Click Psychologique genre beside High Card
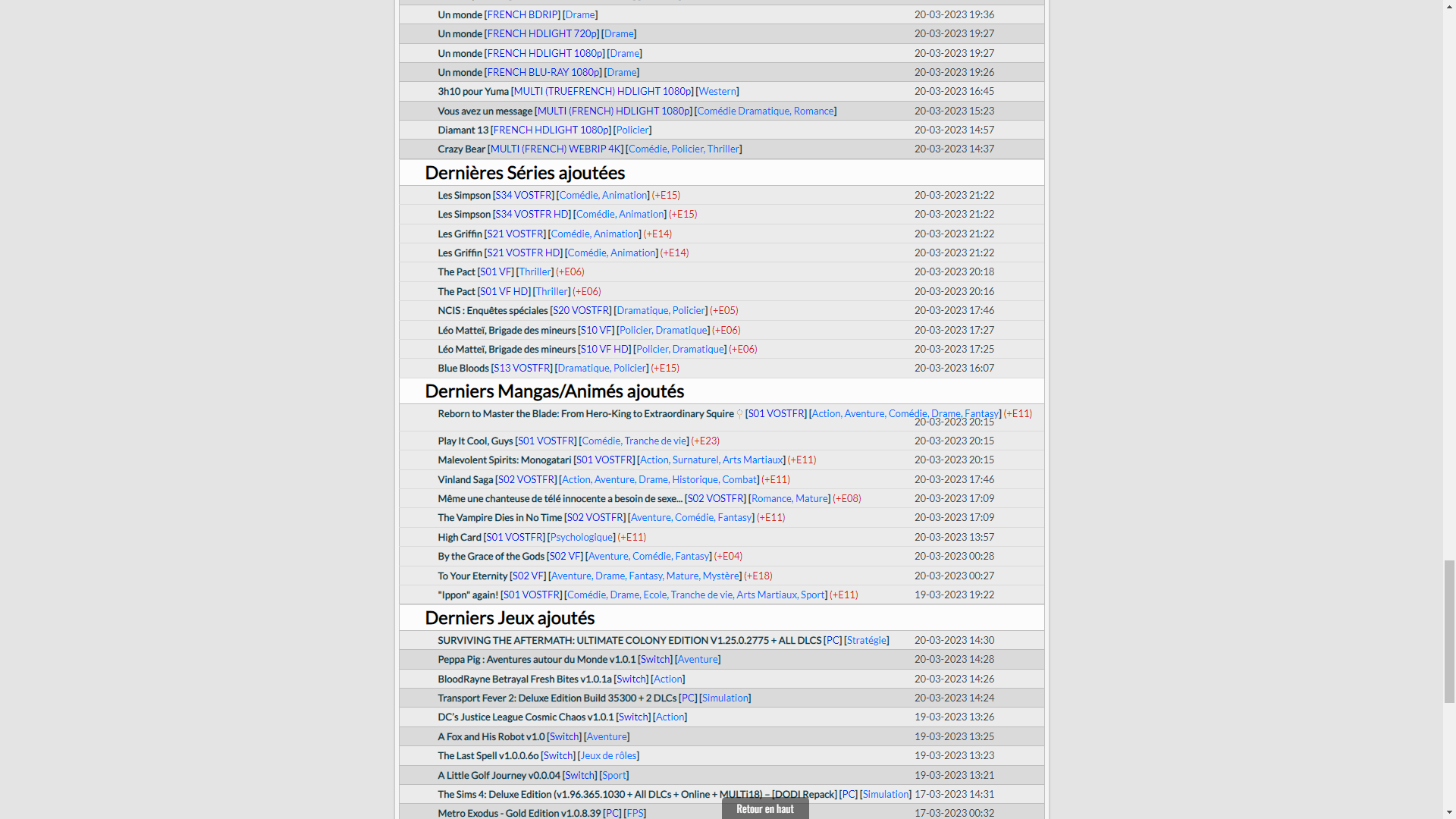Screen dimensions: 1456x819 coord(582,537)
